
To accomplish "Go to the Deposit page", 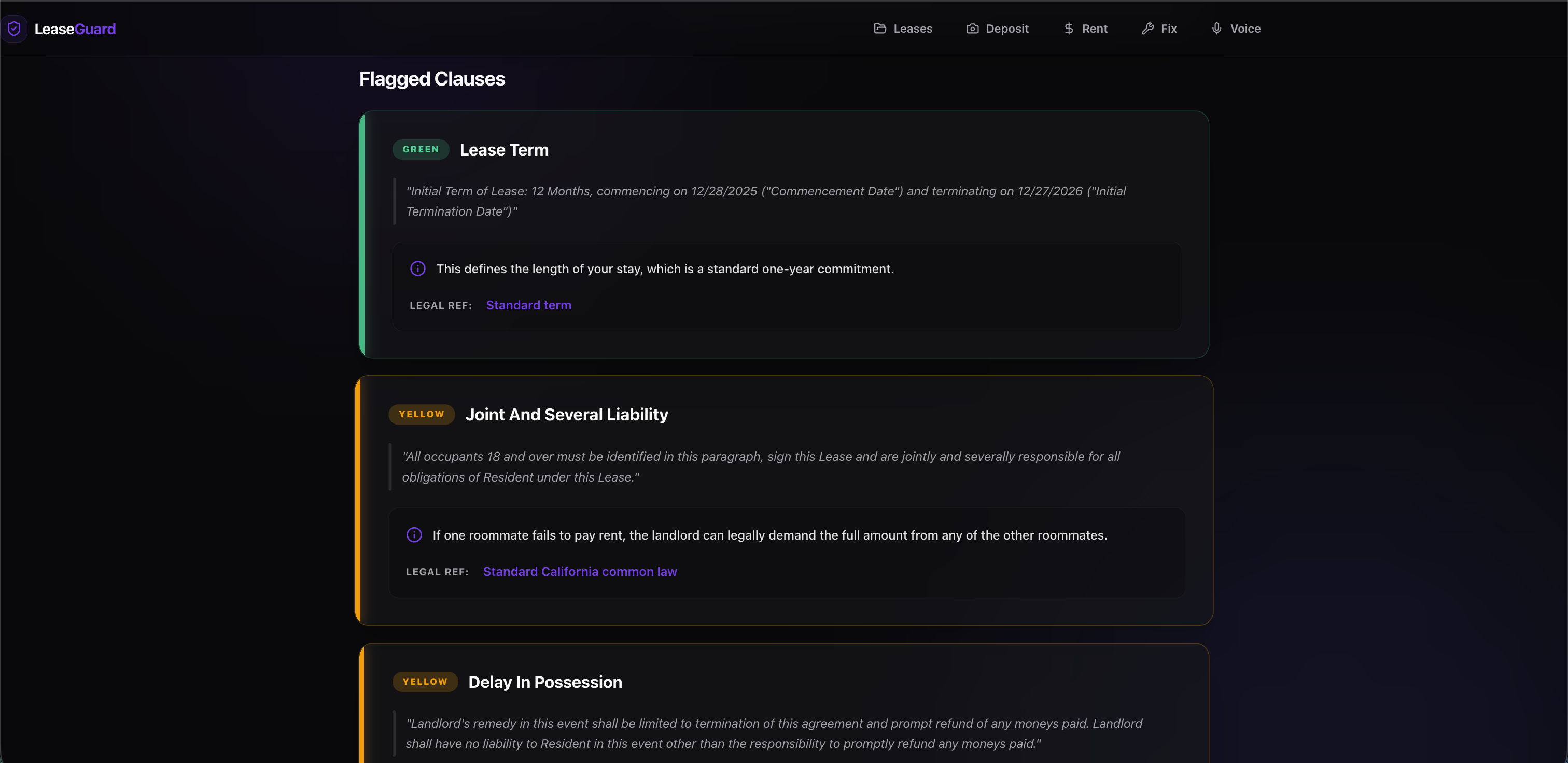I will 1007,29.
